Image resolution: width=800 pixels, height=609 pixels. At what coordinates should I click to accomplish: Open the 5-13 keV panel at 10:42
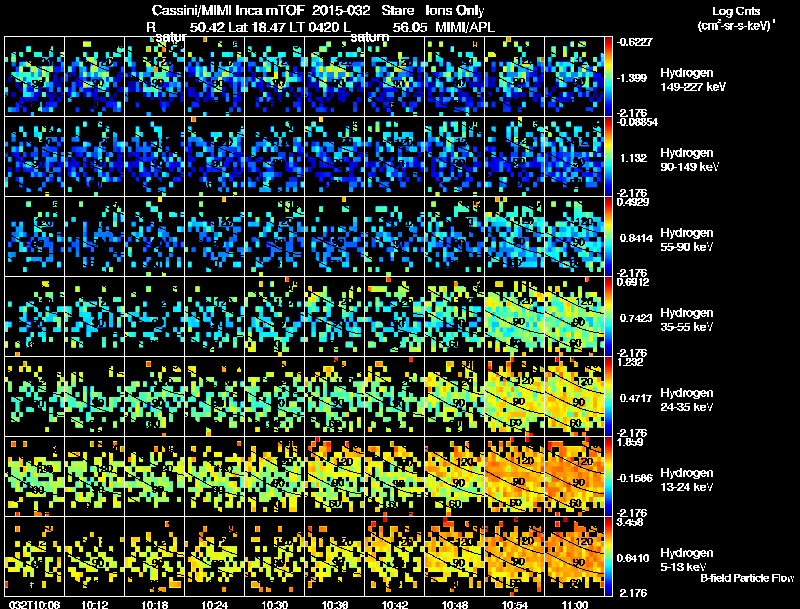click(x=394, y=556)
